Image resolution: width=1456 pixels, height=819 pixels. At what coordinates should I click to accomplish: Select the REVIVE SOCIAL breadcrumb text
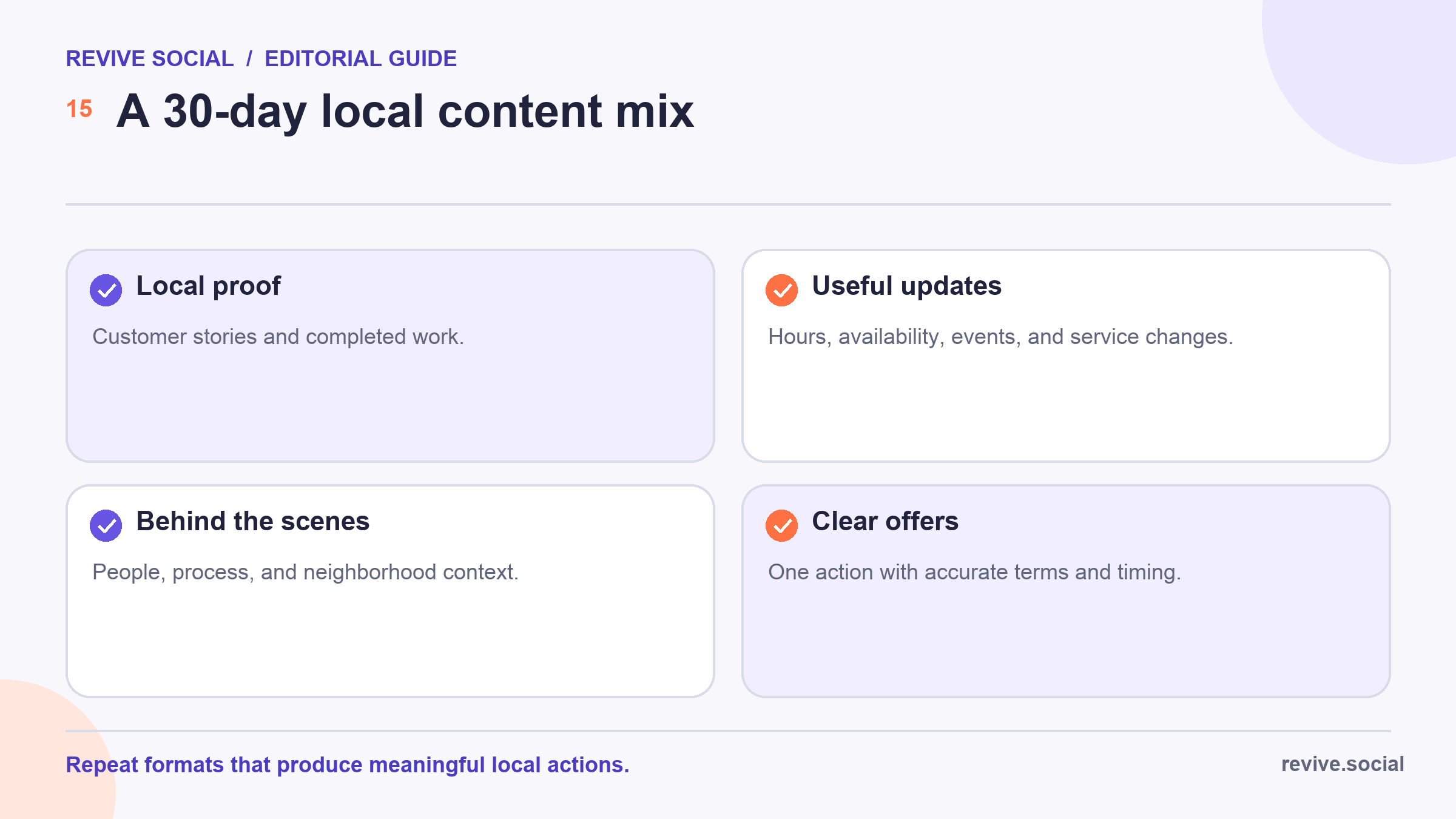tap(149, 59)
